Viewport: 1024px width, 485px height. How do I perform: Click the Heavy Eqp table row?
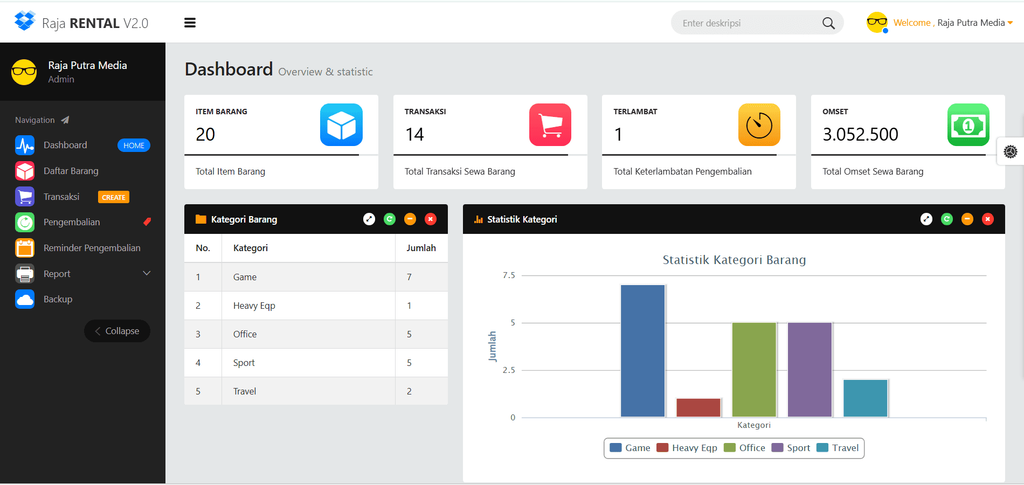pyautogui.click(x=316, y=305)
